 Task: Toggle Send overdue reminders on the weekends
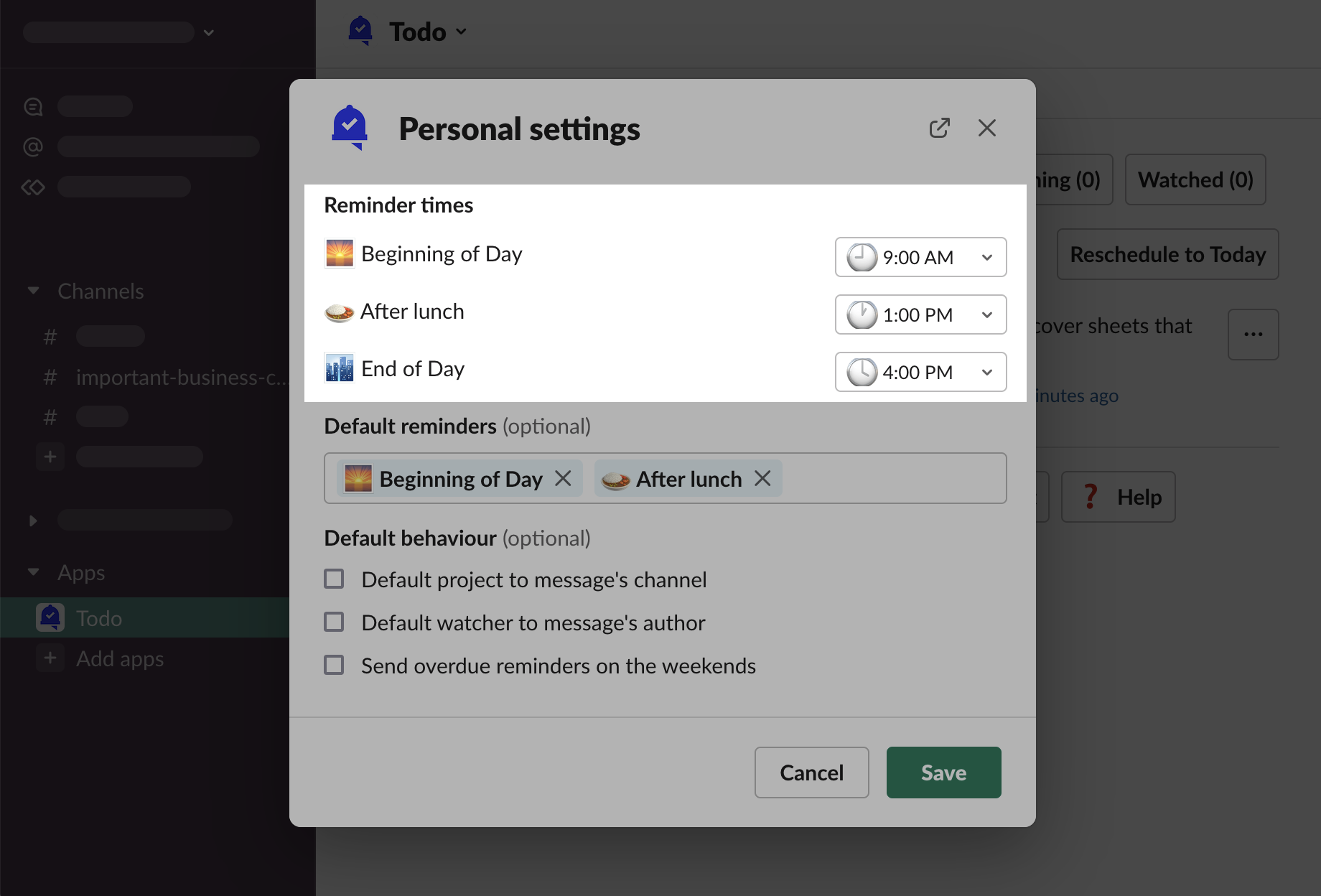pos(334,665)
